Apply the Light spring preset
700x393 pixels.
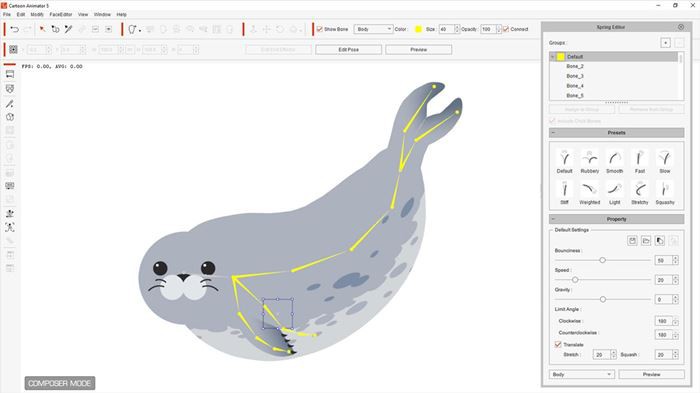pos(615,193)
